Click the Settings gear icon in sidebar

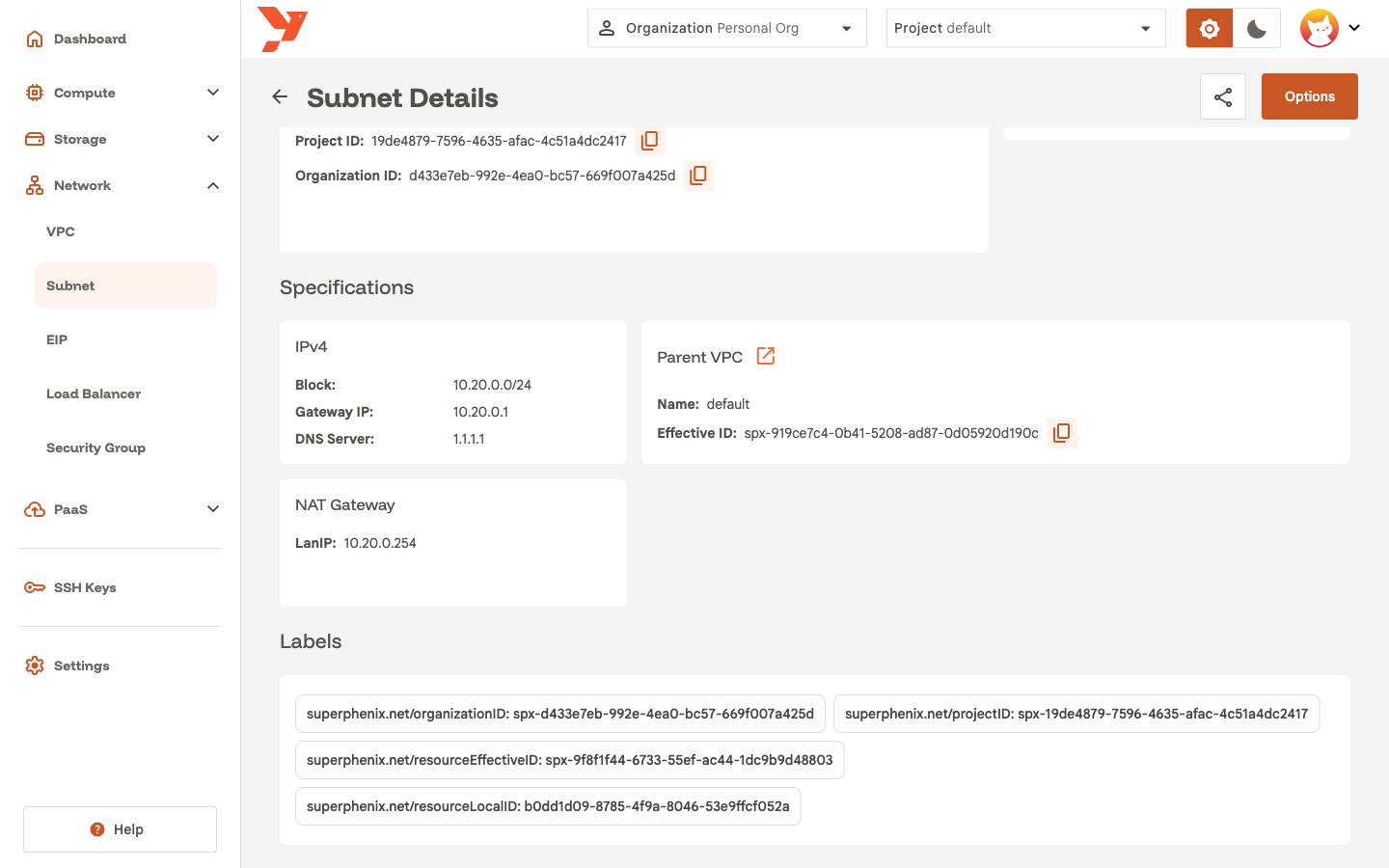[x=35, y=665]
